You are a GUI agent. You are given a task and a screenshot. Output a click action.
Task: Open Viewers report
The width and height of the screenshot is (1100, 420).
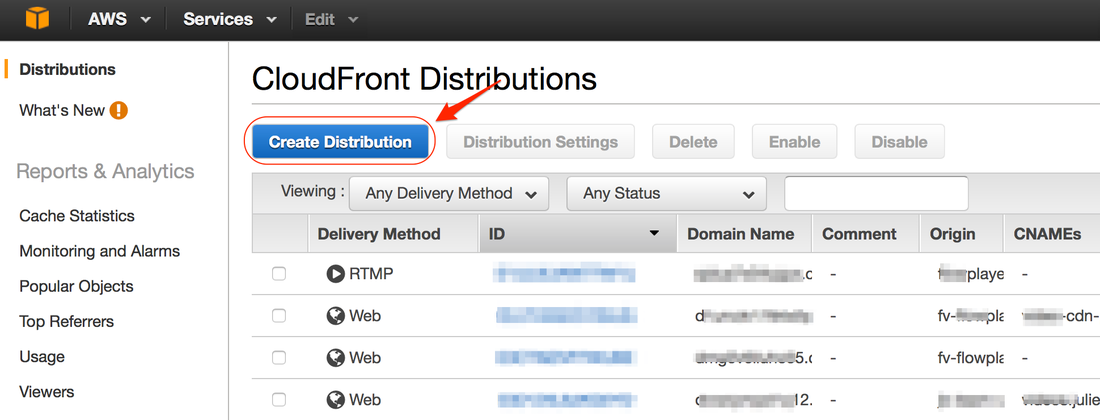click(47, 391)
